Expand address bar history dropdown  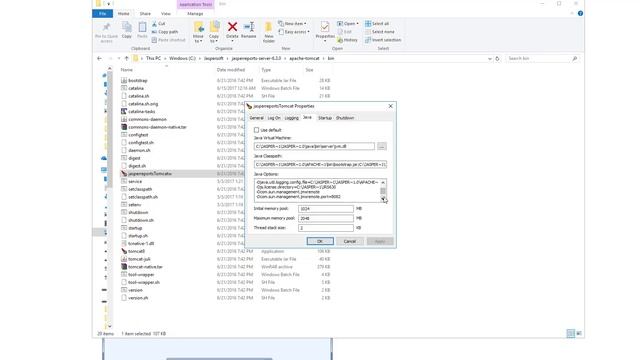[490, 59]
